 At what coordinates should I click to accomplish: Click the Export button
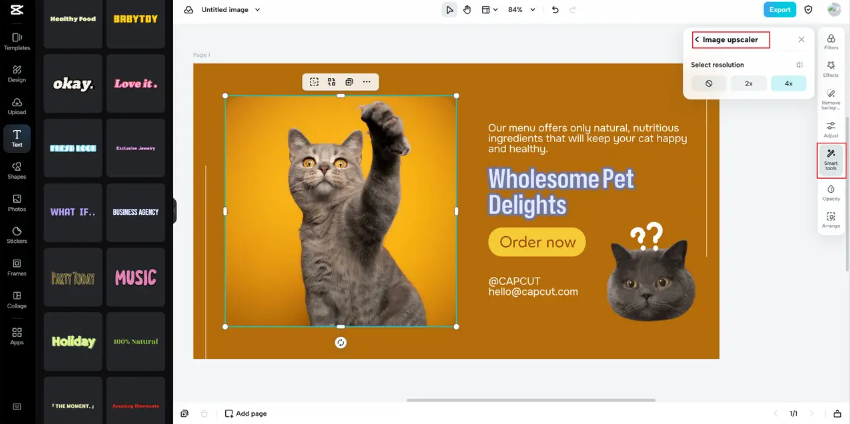(780, 10)
